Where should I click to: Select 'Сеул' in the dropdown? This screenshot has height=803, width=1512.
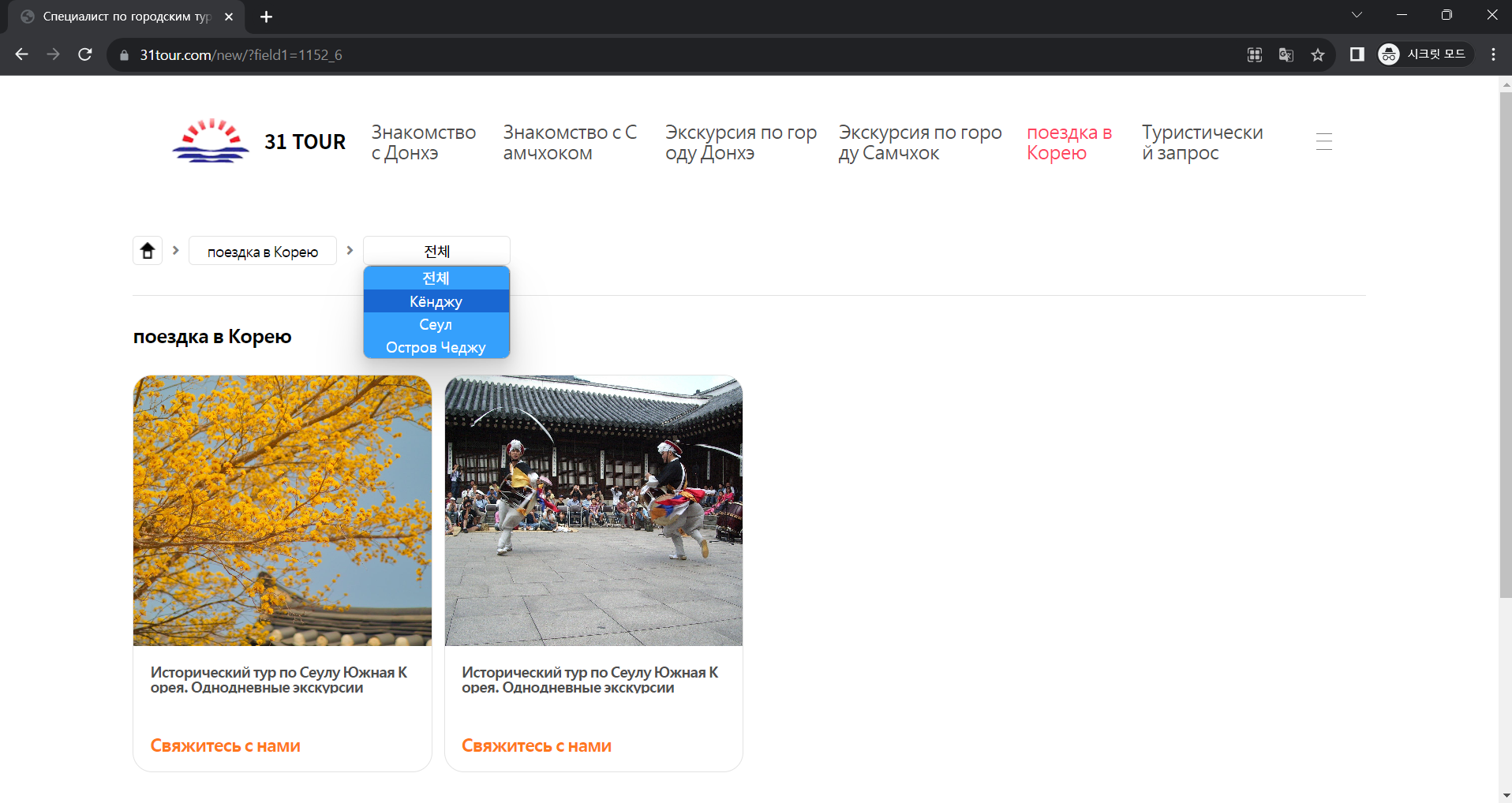(x=436, y=324)
